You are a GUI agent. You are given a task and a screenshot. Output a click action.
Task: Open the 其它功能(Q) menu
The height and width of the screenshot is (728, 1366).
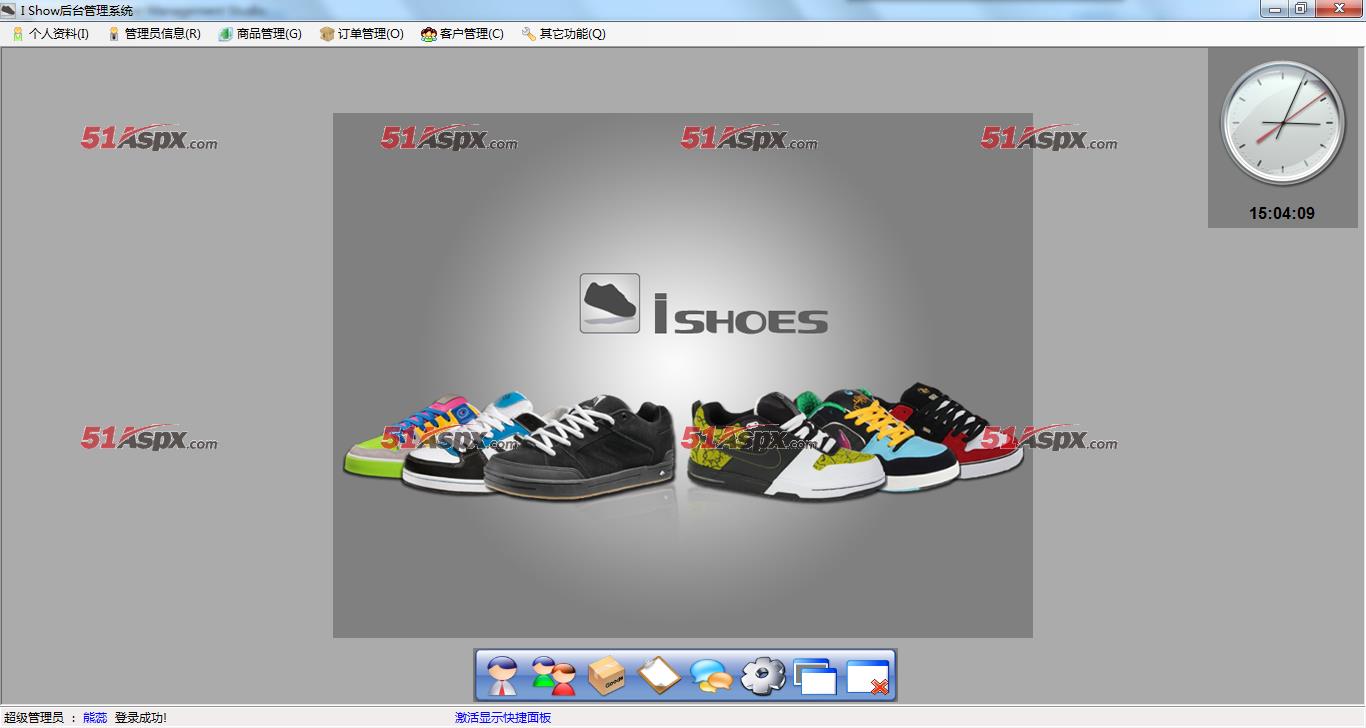pos(564,34)
